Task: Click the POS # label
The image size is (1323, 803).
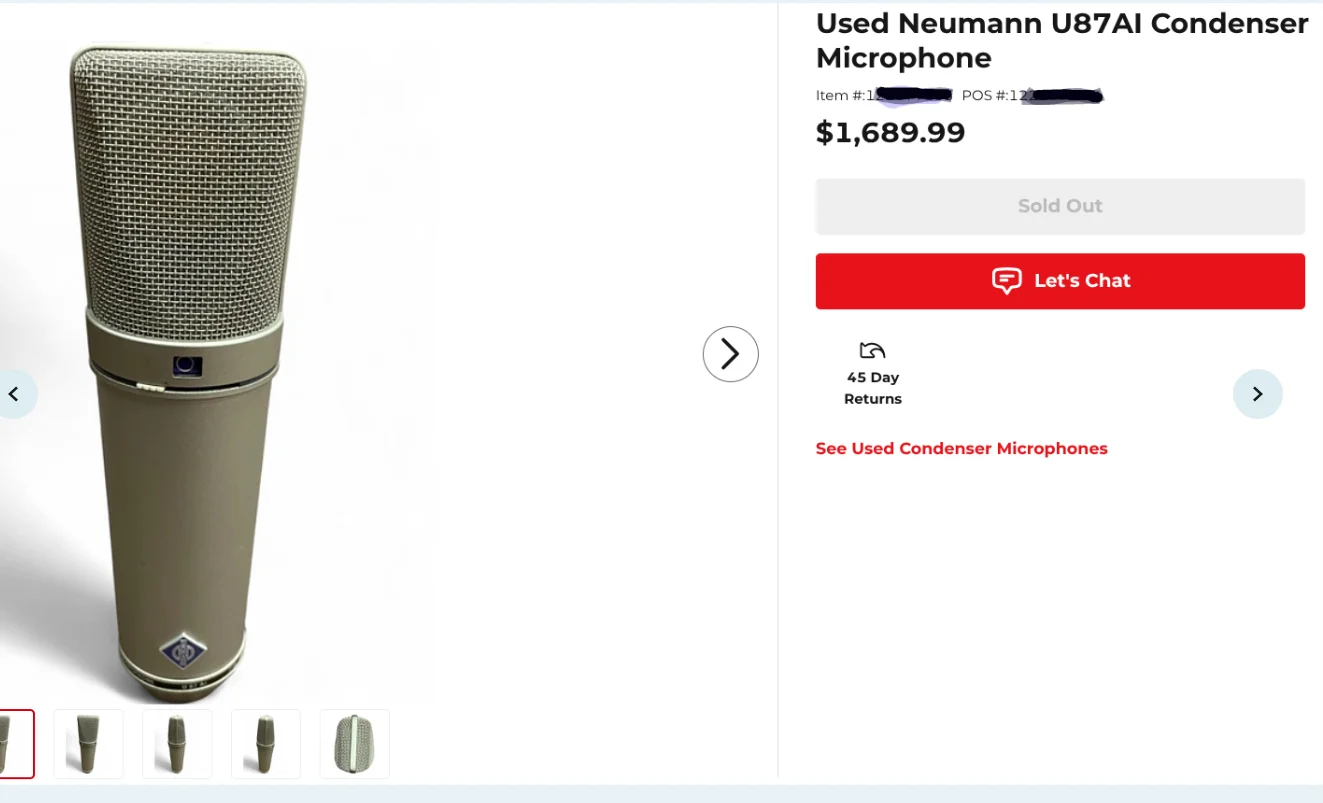Action: click(985, 96)
